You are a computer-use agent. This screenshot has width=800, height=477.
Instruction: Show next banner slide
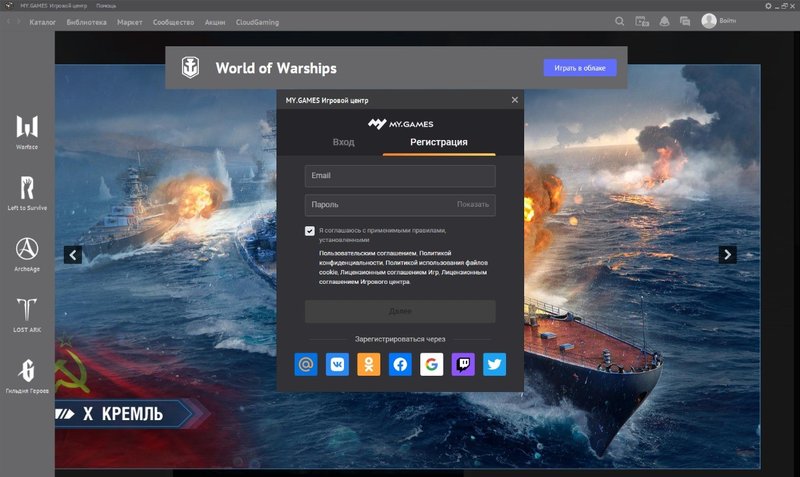pyautogui.click(x=728, y=255)
